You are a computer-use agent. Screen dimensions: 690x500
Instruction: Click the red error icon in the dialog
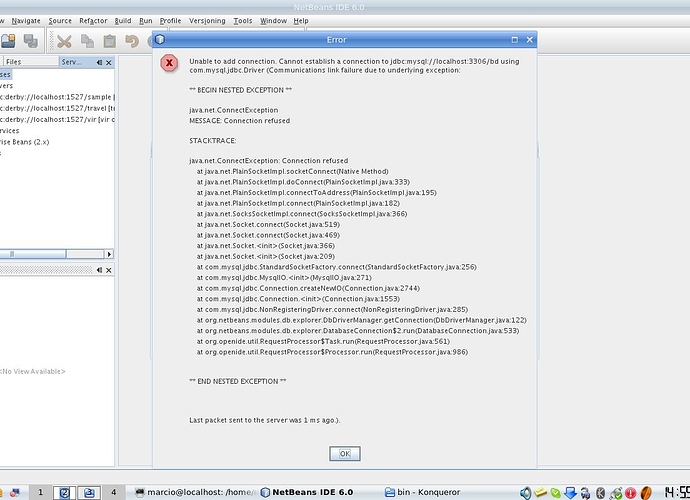point(169,63)
